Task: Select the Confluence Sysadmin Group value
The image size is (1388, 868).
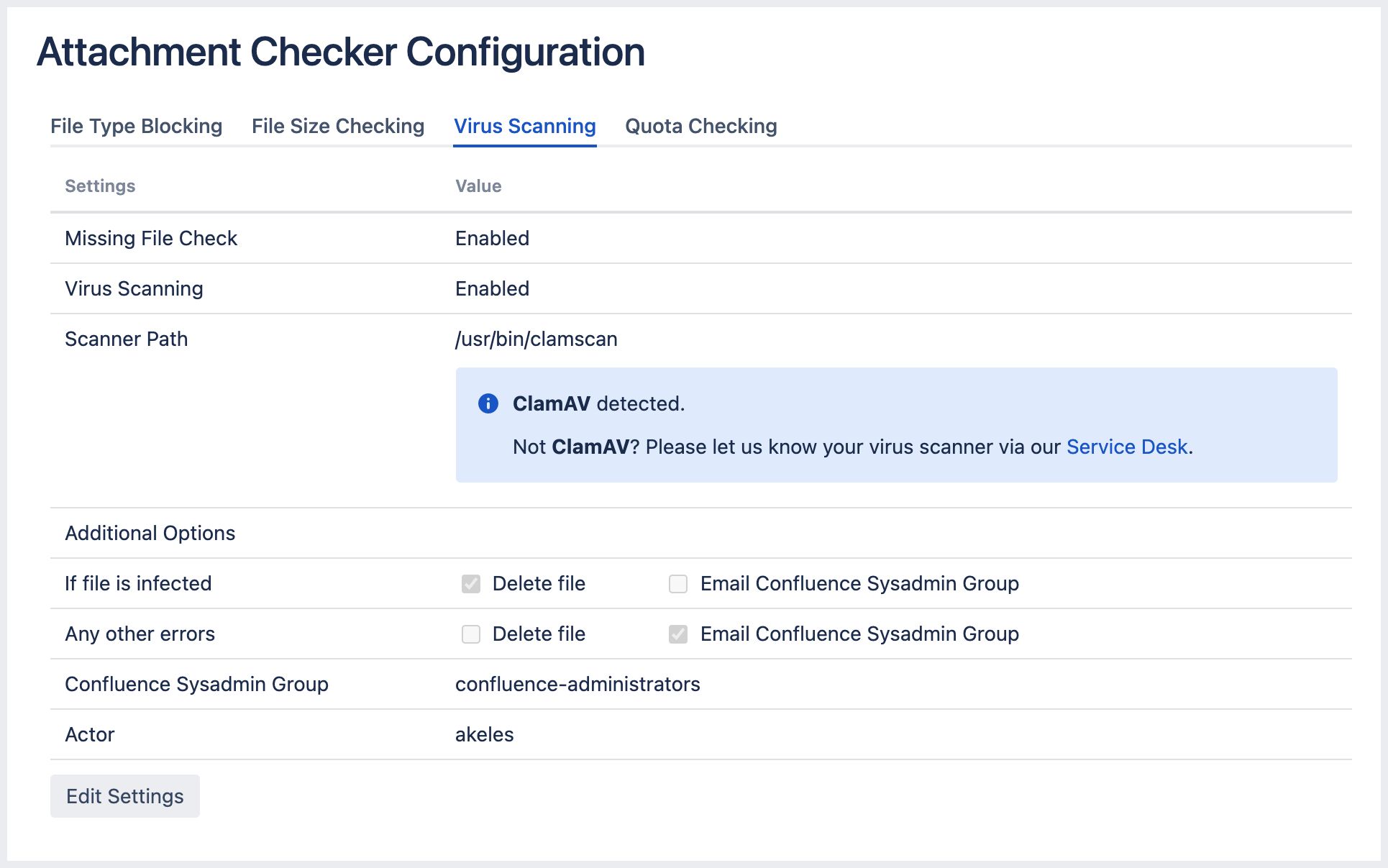Action: pyautogui.click(x=577, y=684)
